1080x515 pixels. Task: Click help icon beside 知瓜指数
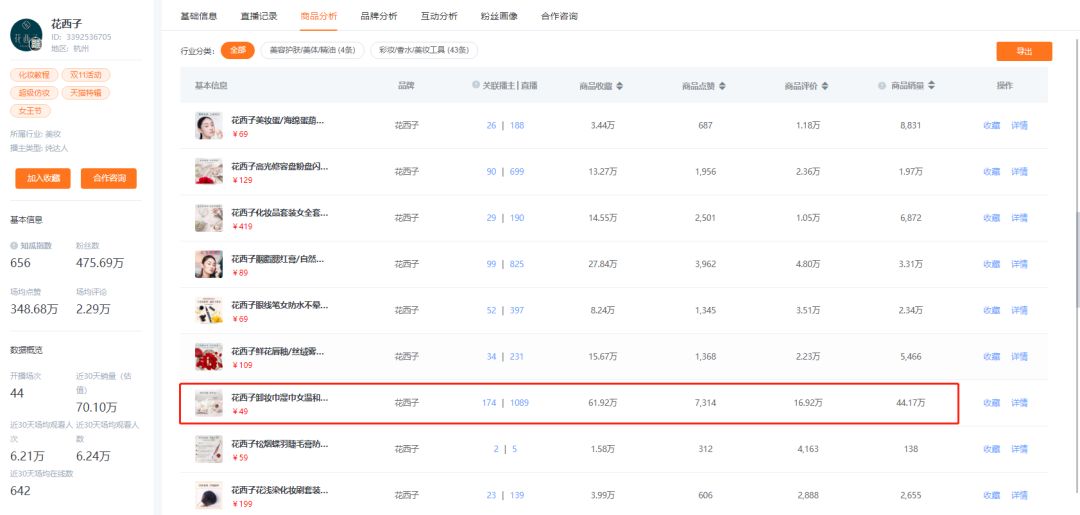click(x=14, y=245)
